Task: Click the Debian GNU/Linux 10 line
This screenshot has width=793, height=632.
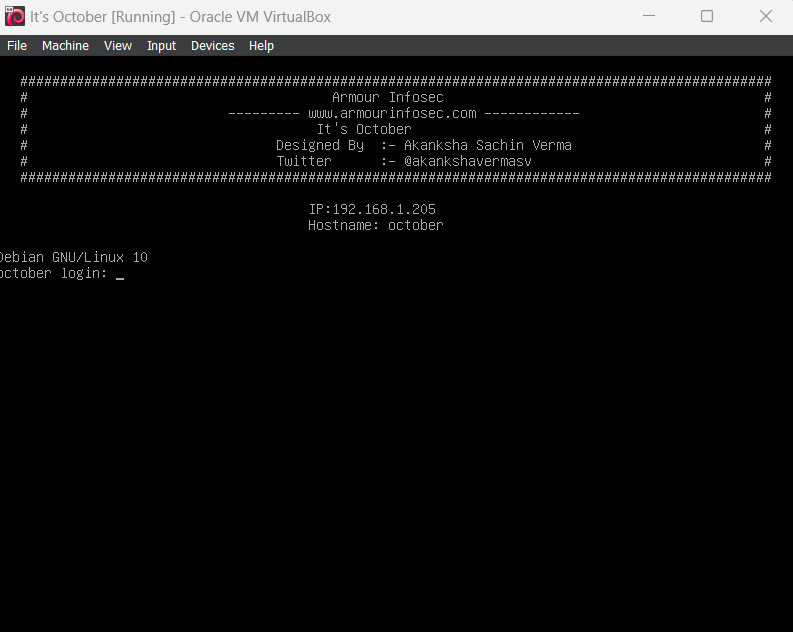Action: coord(74,257)
